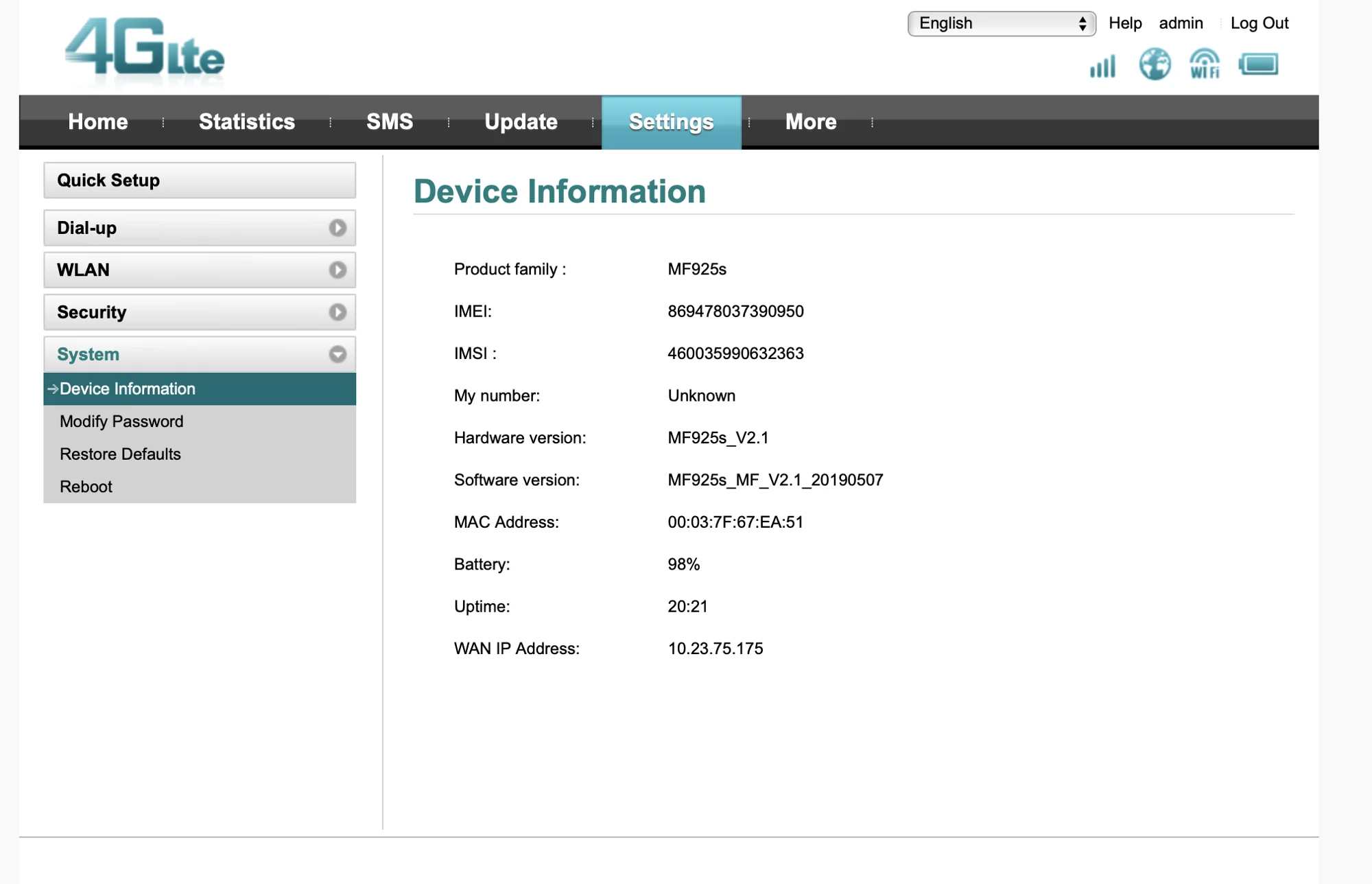Go to the SMS tab
This screenshot has height=884, width=1372.
pos(390,122)
